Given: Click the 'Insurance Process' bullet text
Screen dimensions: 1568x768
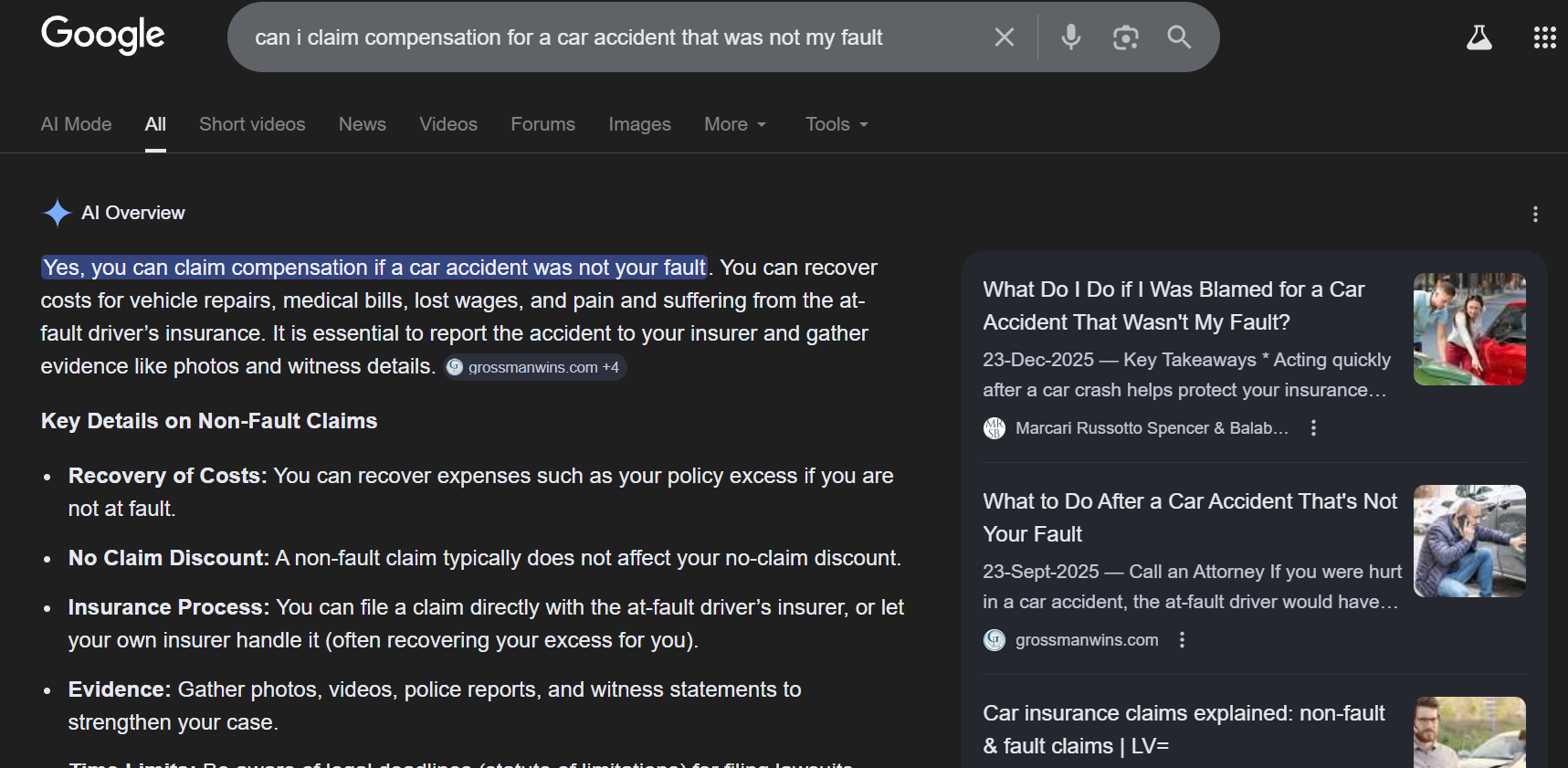Looking at the screenshot, I should [486, 624].
